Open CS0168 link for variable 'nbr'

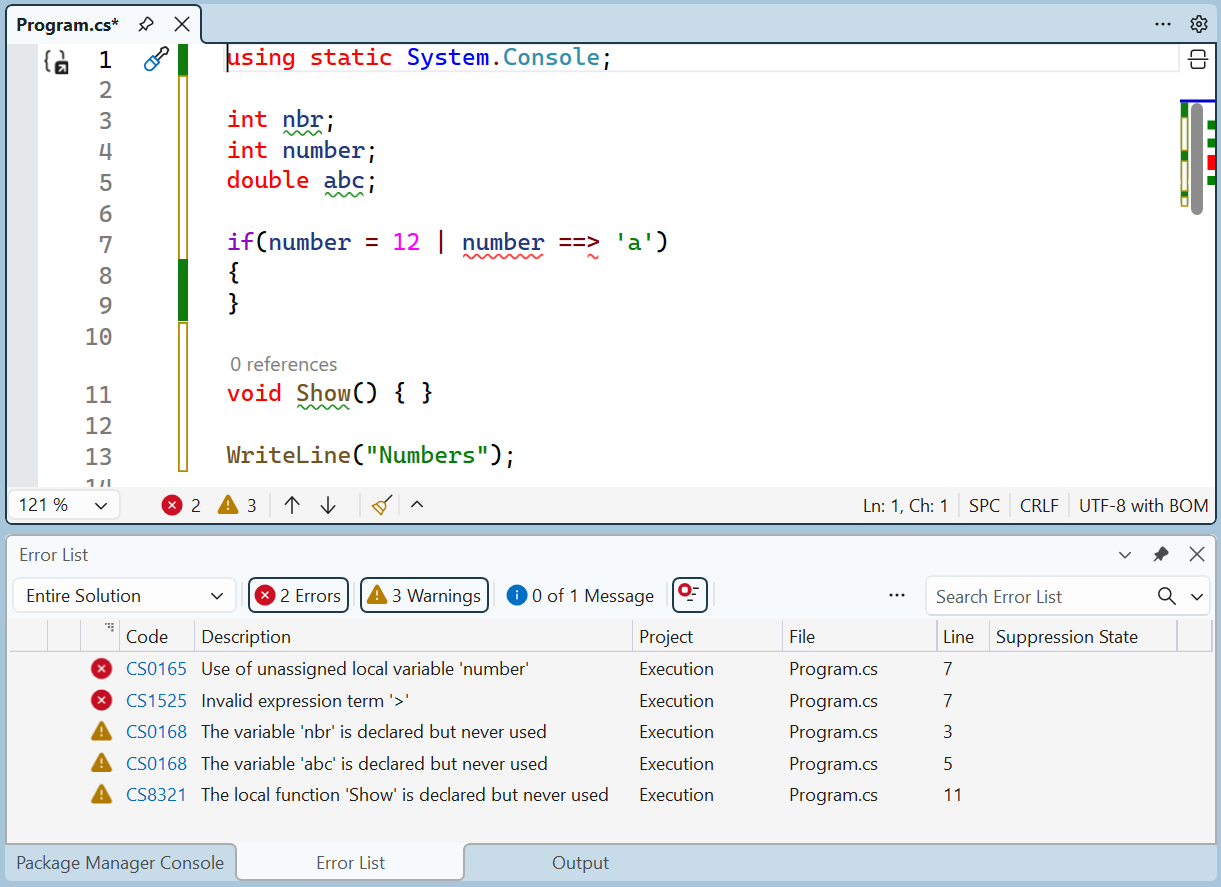click(x=156, y=732)
